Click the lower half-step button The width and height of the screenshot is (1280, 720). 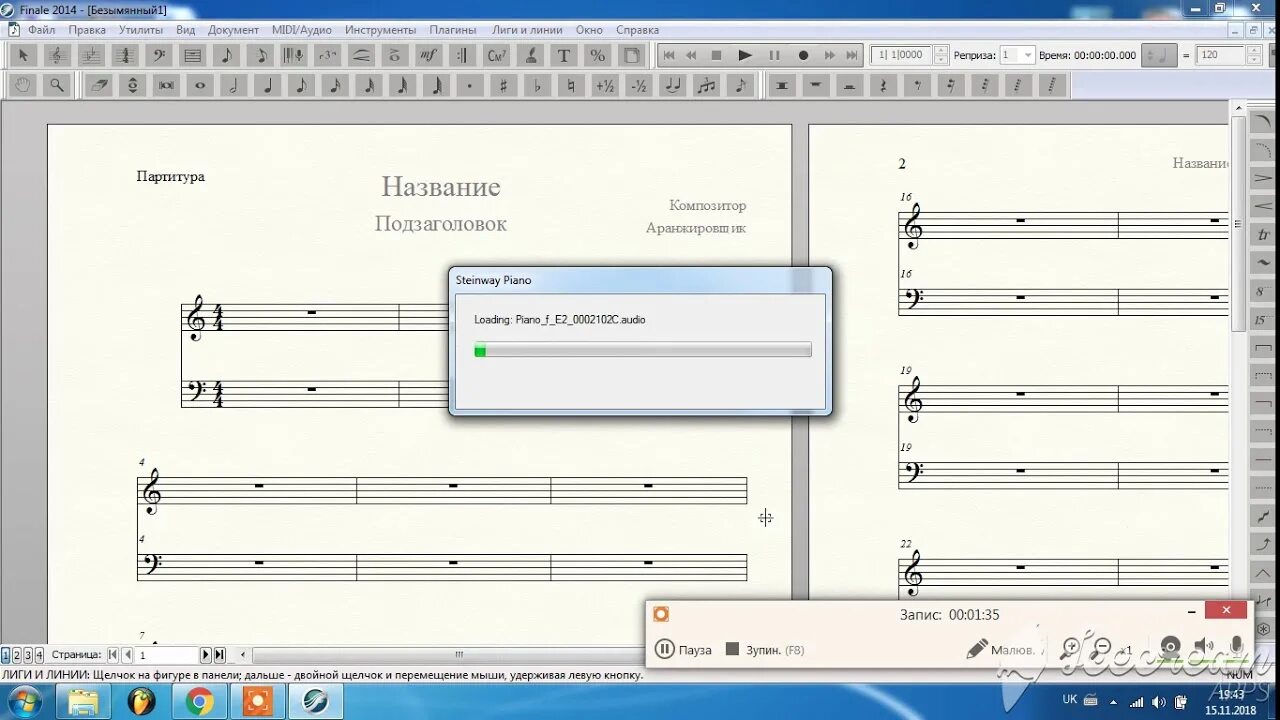[x=639, y=86]
